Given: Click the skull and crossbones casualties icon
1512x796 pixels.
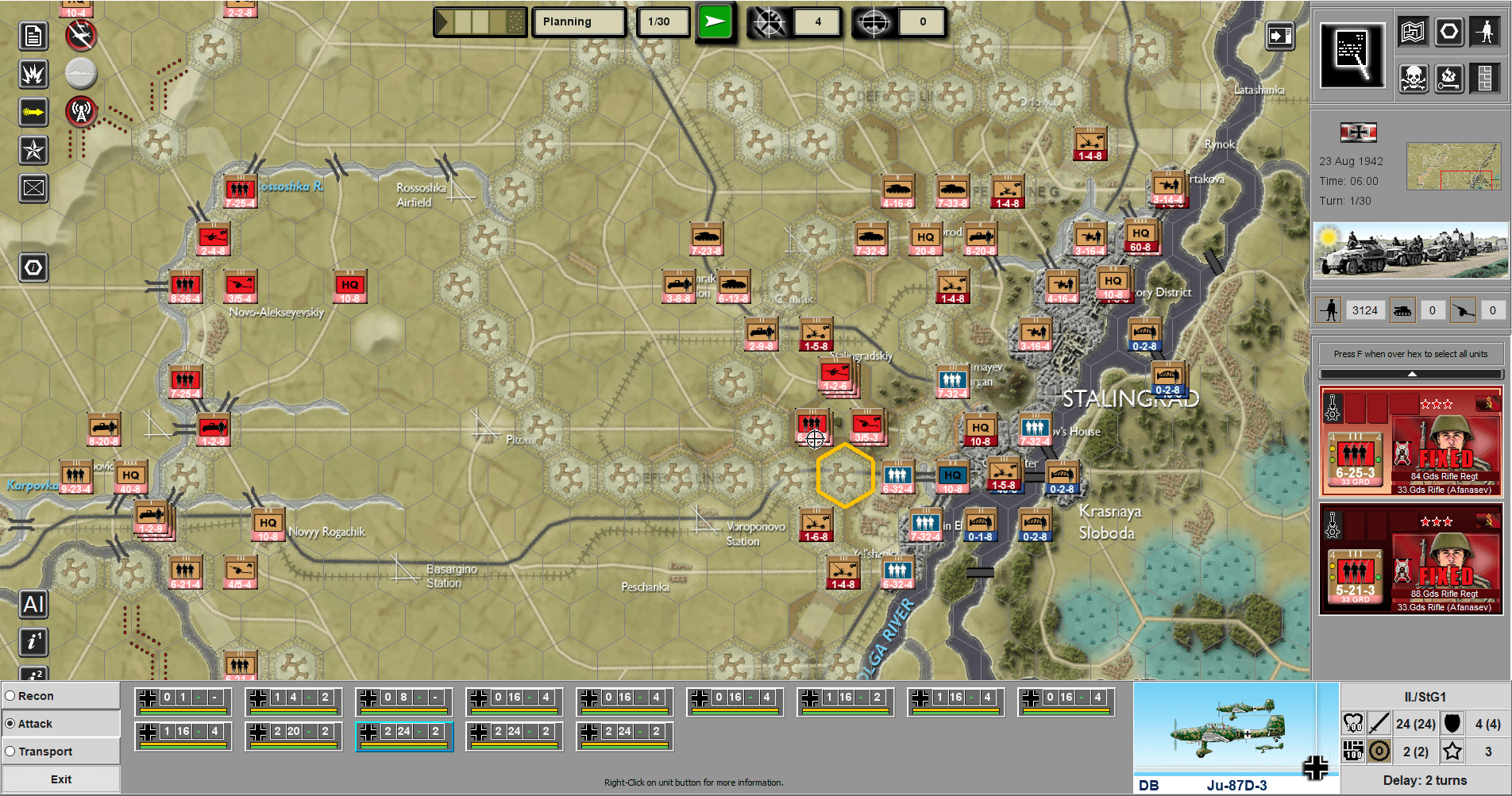Looking at the screenshot, I should click(1414, 79).
